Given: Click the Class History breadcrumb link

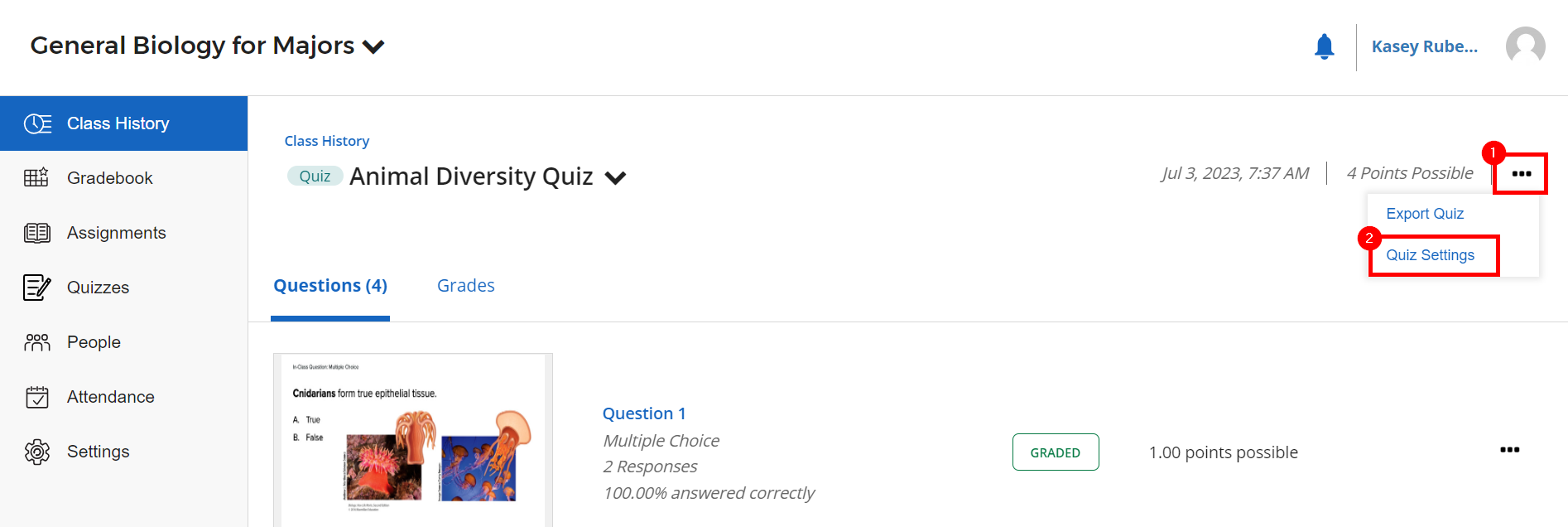Looking at the screenshot, I should 326,140.
